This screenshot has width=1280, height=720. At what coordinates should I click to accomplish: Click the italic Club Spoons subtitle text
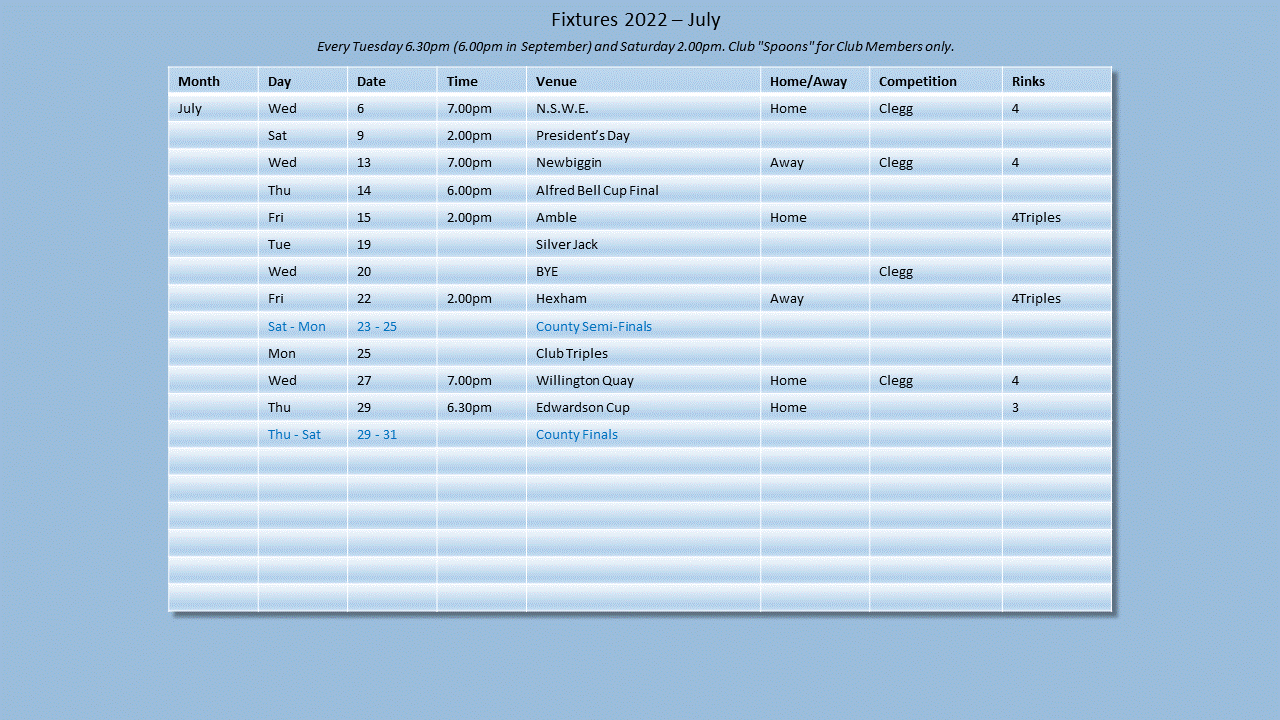[x=635, y=46]
